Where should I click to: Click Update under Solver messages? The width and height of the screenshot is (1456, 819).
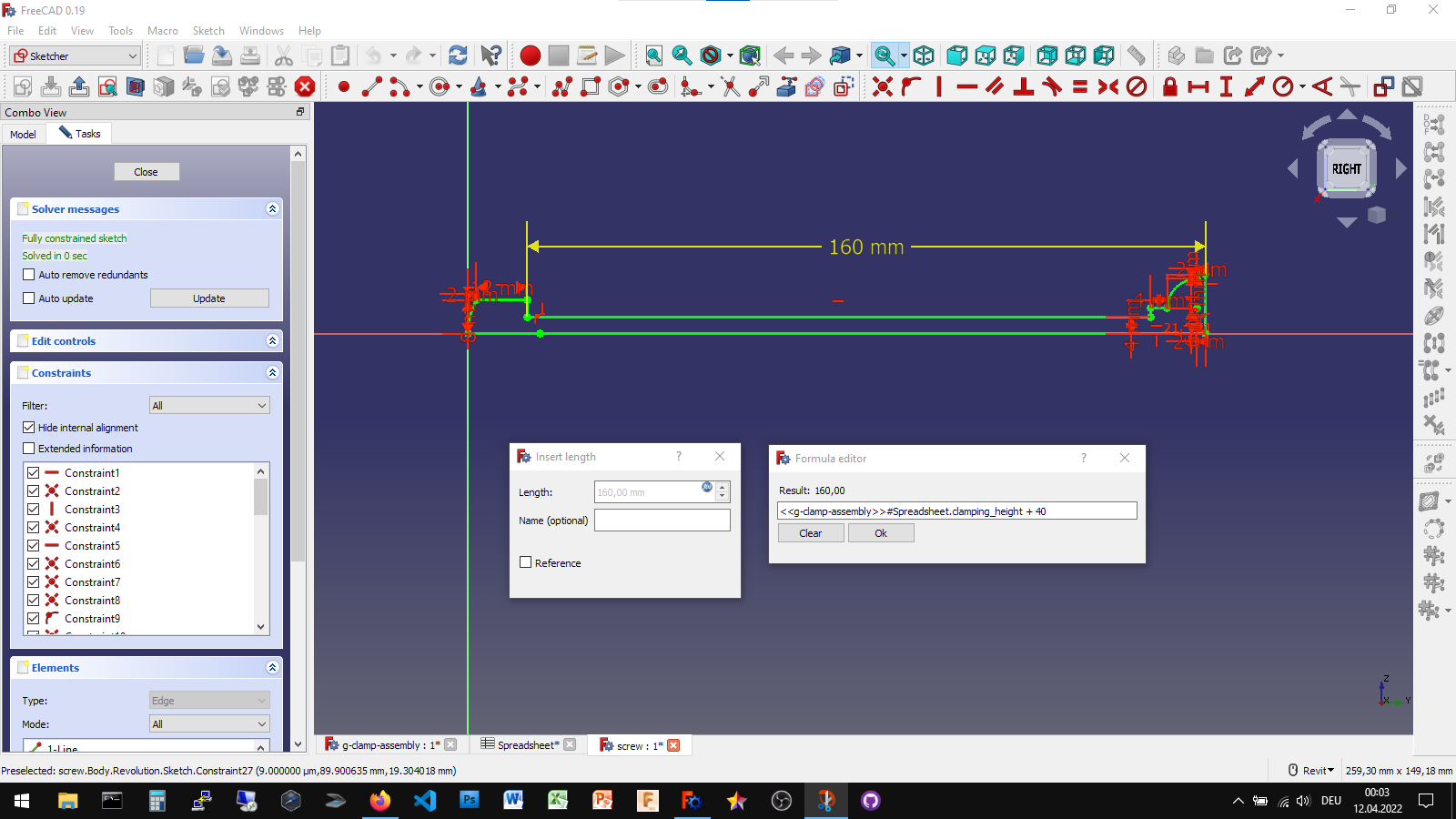209,298
